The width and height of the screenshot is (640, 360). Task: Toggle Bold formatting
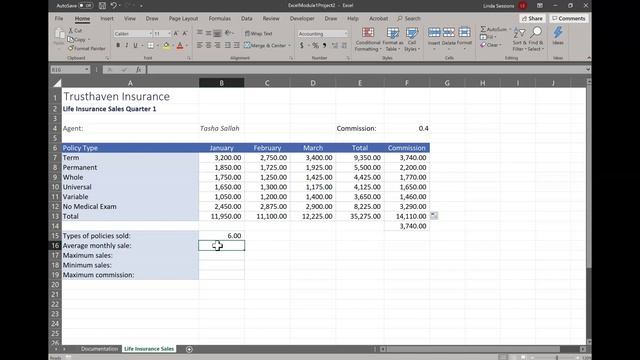click(x=118, y=45)
